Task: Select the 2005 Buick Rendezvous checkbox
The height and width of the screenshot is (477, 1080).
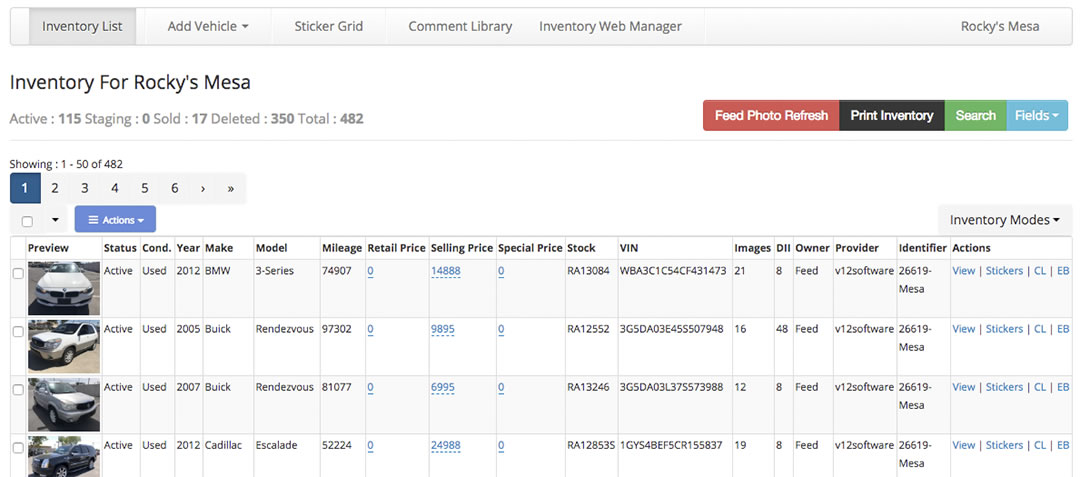Action: pyautogui.click(x=18, y=332)
